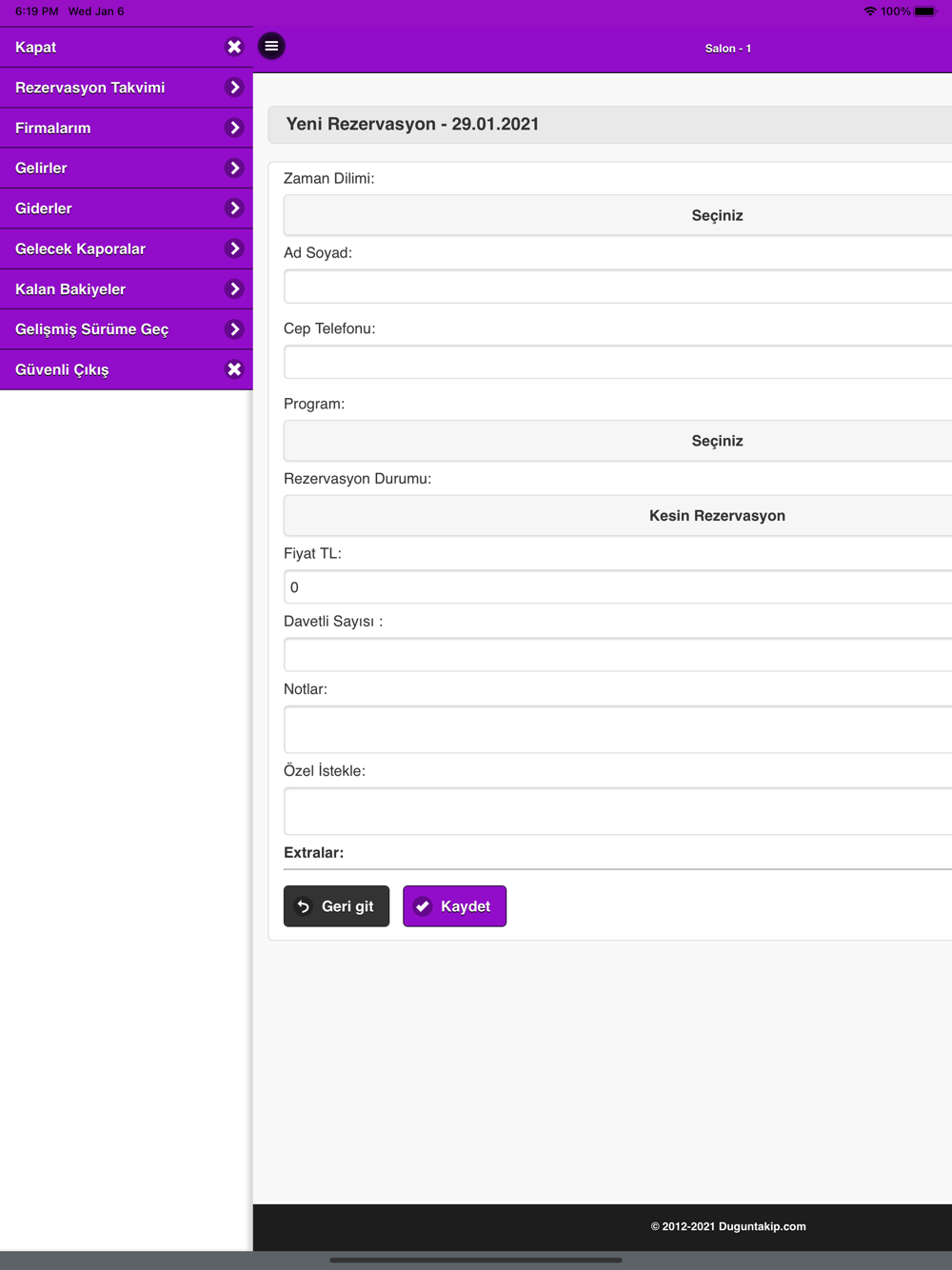
Task: Click the battery indicator icon
Action: point(925,11)
